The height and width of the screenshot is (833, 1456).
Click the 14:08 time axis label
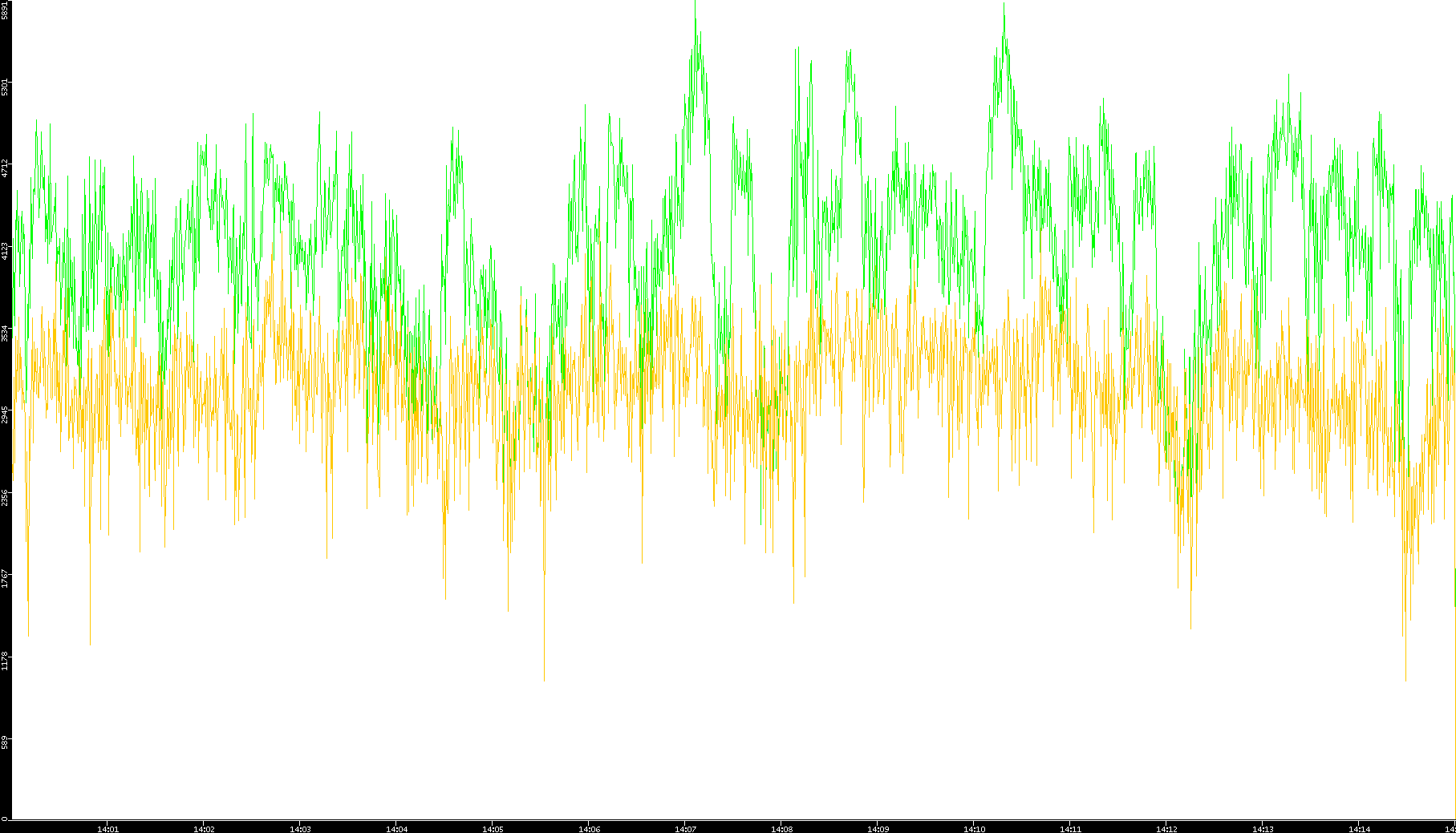point(781,829)
